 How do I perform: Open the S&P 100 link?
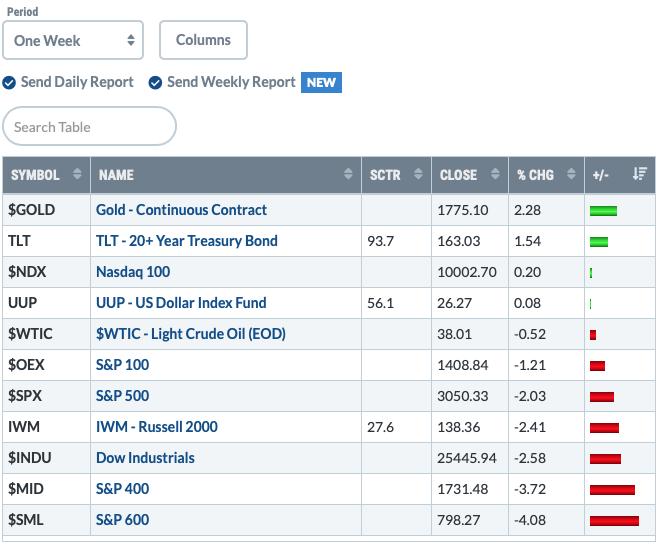(122, 365)
